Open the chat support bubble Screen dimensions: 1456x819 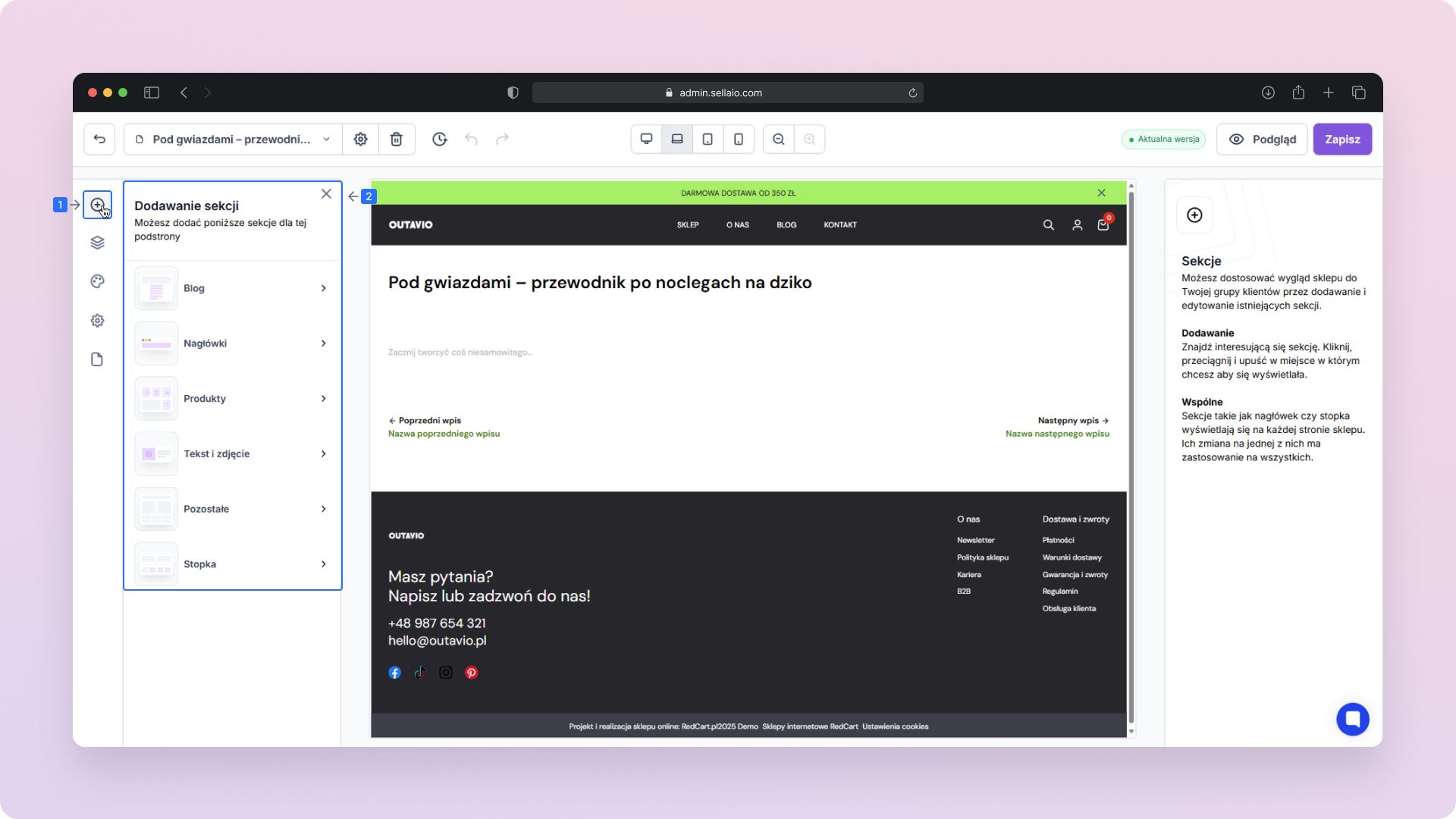[x=1352, y=719]
